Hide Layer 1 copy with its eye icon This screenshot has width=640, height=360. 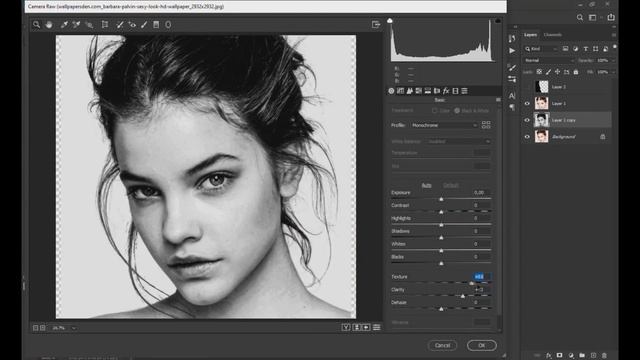pyautogui.click(x=527, y=120)
